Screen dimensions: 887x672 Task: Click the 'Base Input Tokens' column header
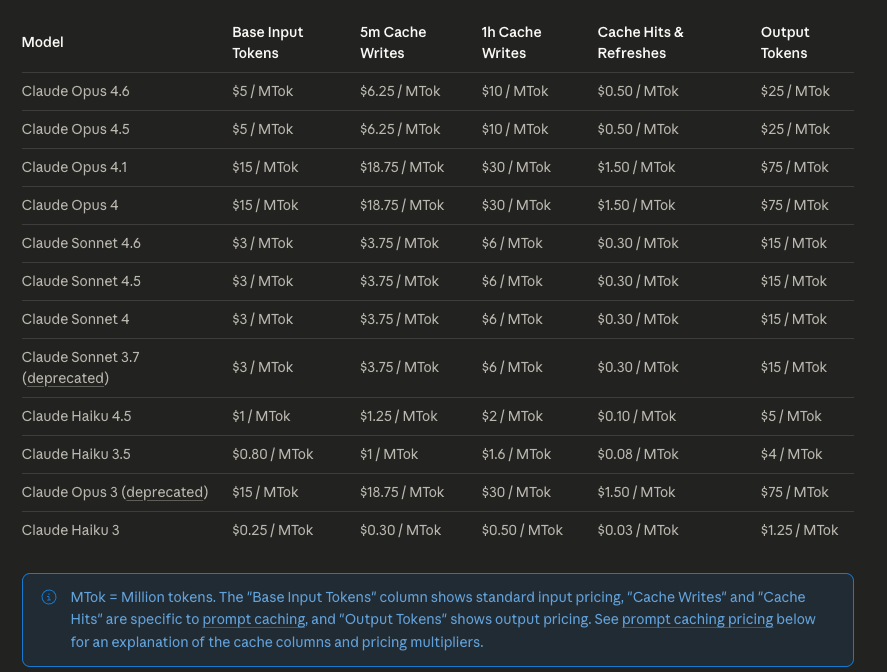268,42
